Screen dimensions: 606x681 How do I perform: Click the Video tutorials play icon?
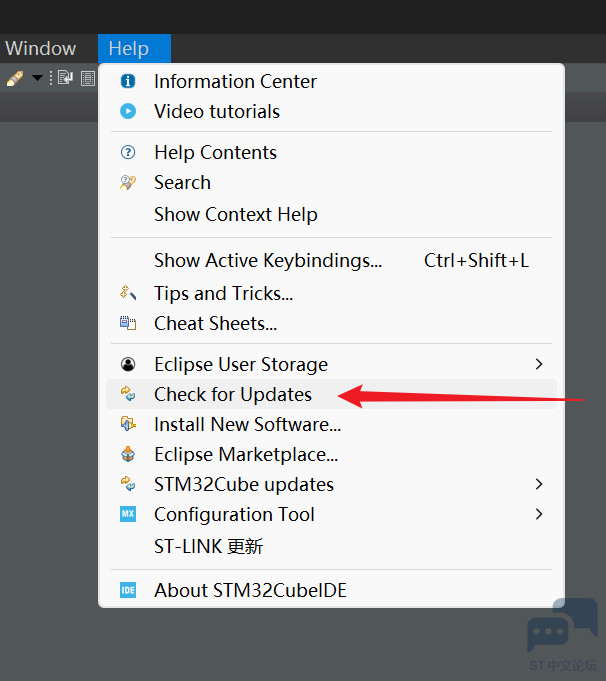128,111
